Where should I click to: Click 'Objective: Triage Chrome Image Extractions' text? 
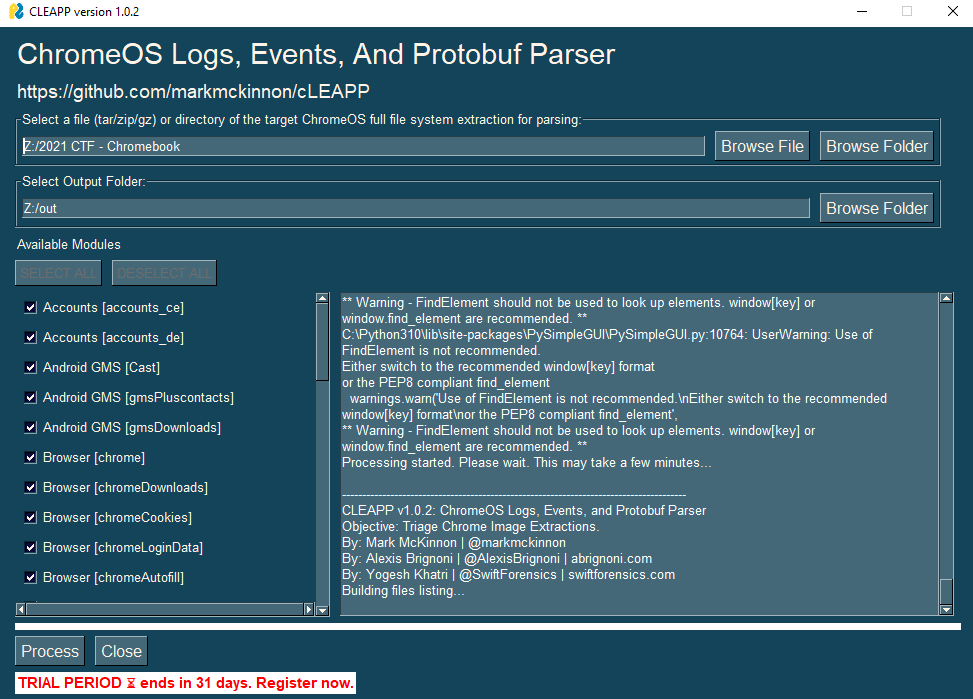470,526
